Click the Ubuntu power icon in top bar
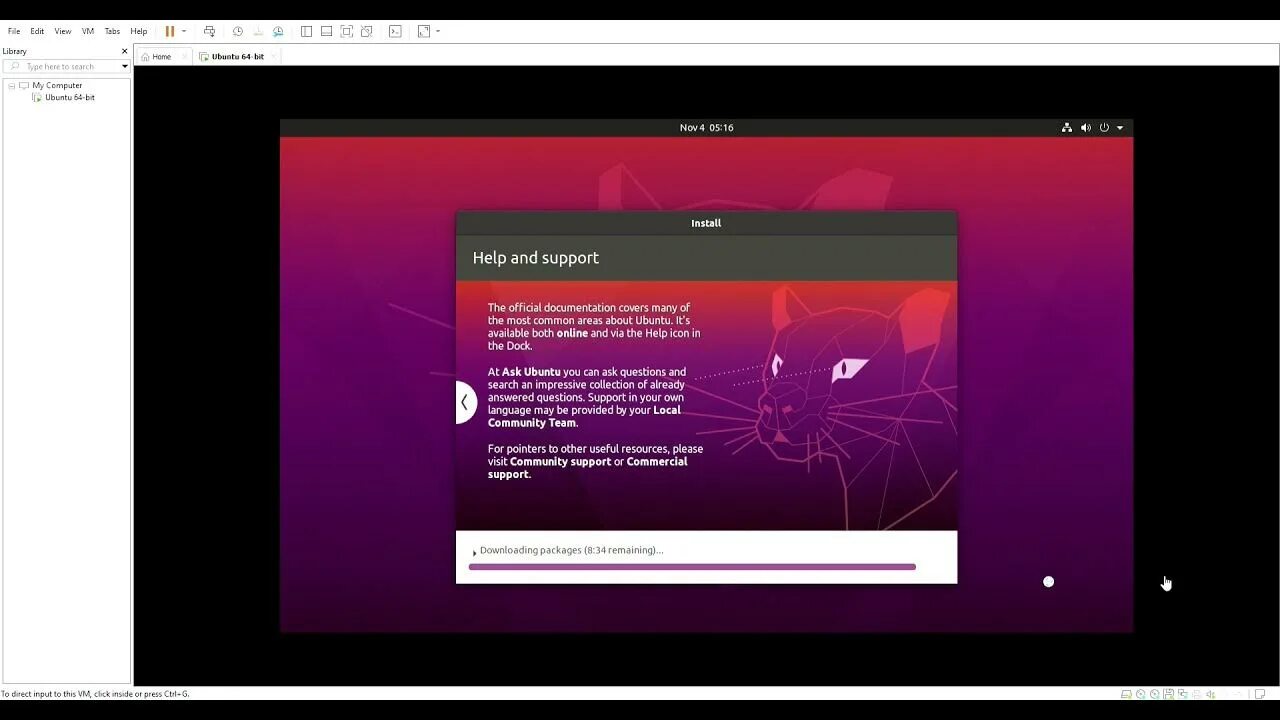1280x720 pixels. [1105, 128]
